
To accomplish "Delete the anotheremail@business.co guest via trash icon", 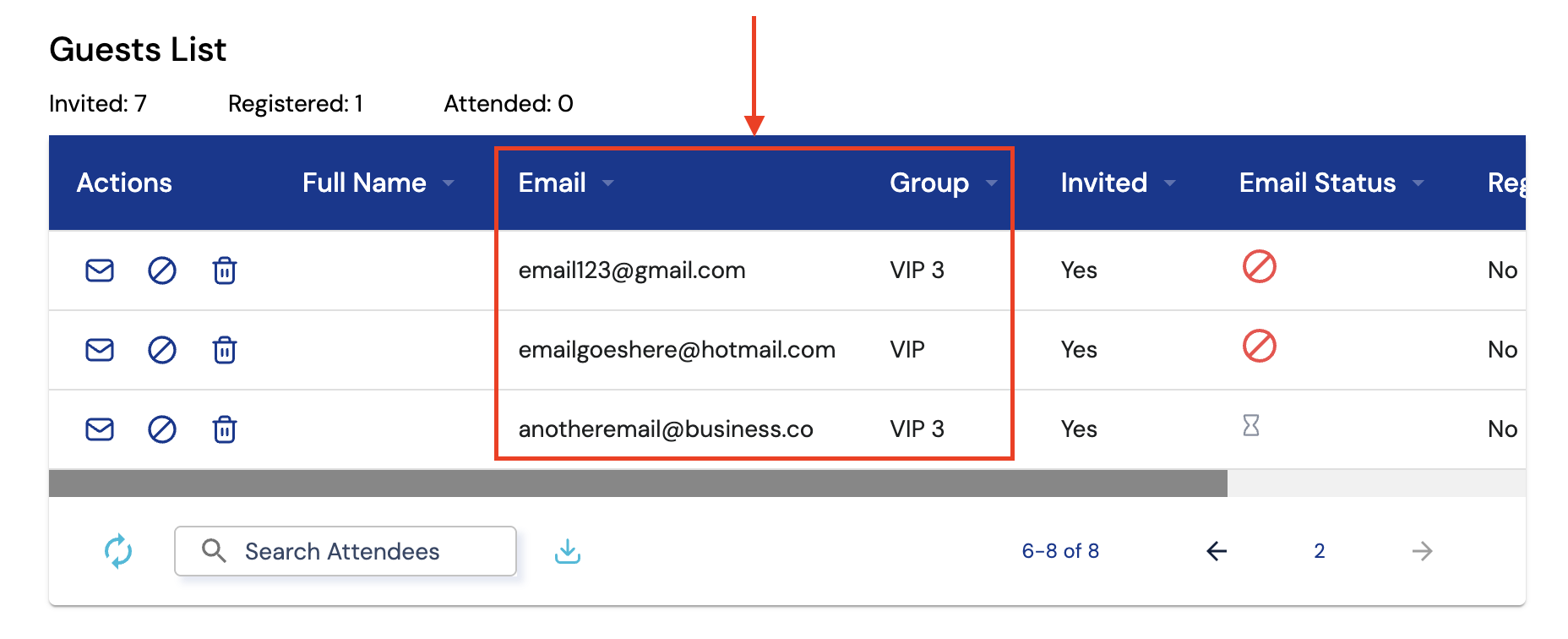I will point(225,429).
